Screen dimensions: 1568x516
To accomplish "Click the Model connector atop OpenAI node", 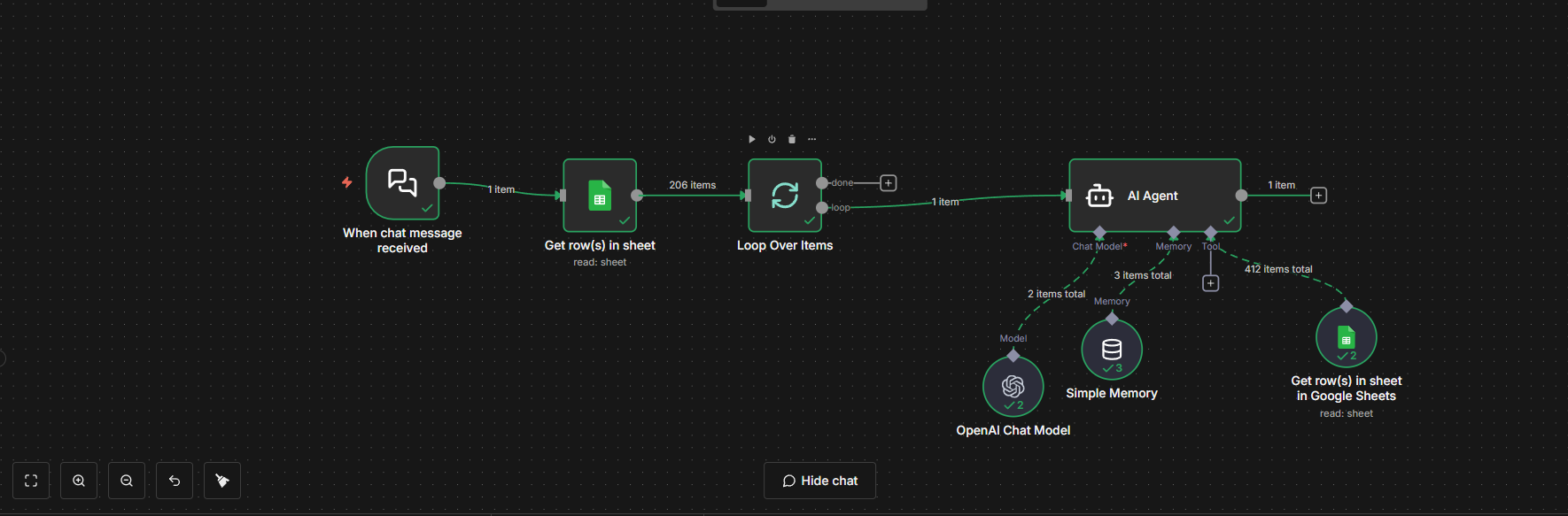I will tap(1013, 356).
